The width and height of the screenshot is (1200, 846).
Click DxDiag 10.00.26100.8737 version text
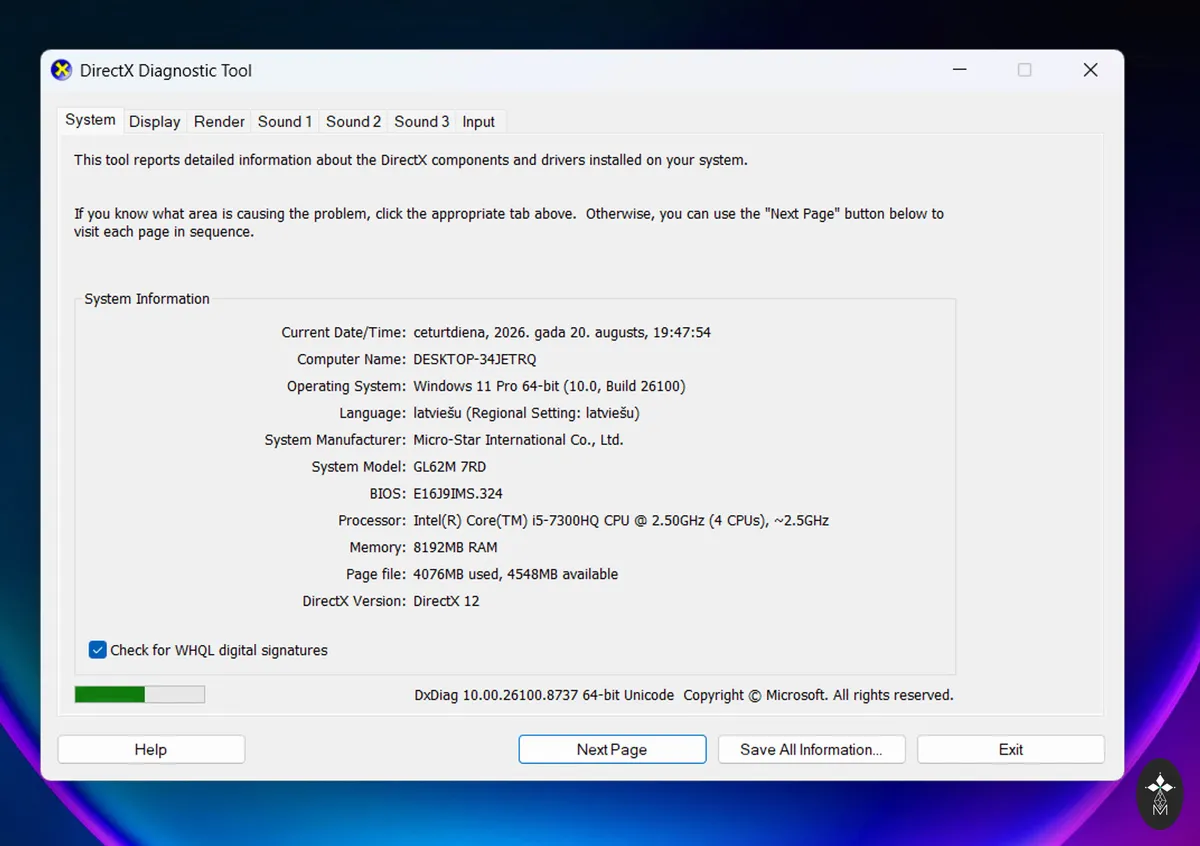[544, 695]
